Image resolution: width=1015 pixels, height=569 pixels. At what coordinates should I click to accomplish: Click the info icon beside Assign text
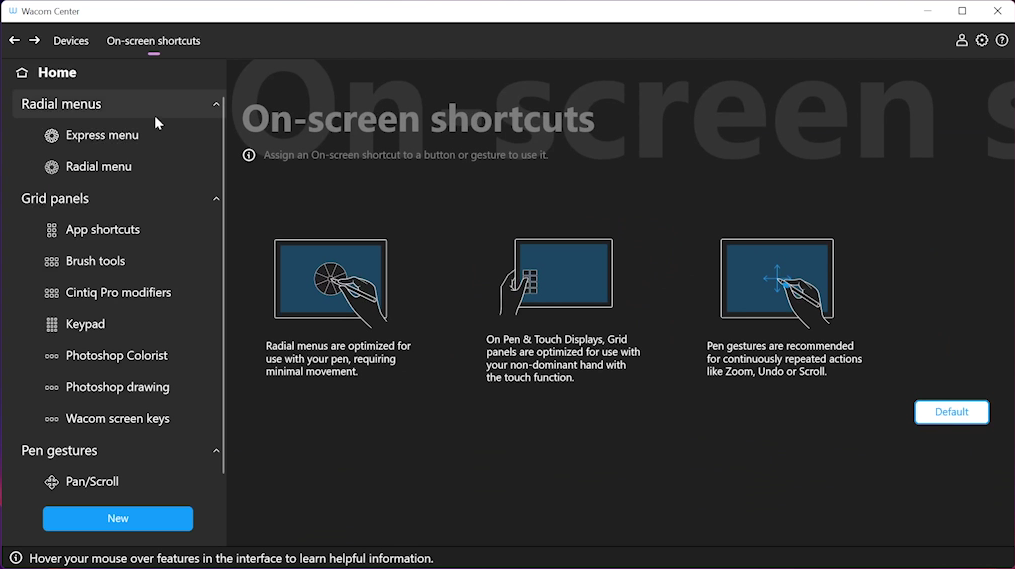pyautogui.click(x=249, y=155)
